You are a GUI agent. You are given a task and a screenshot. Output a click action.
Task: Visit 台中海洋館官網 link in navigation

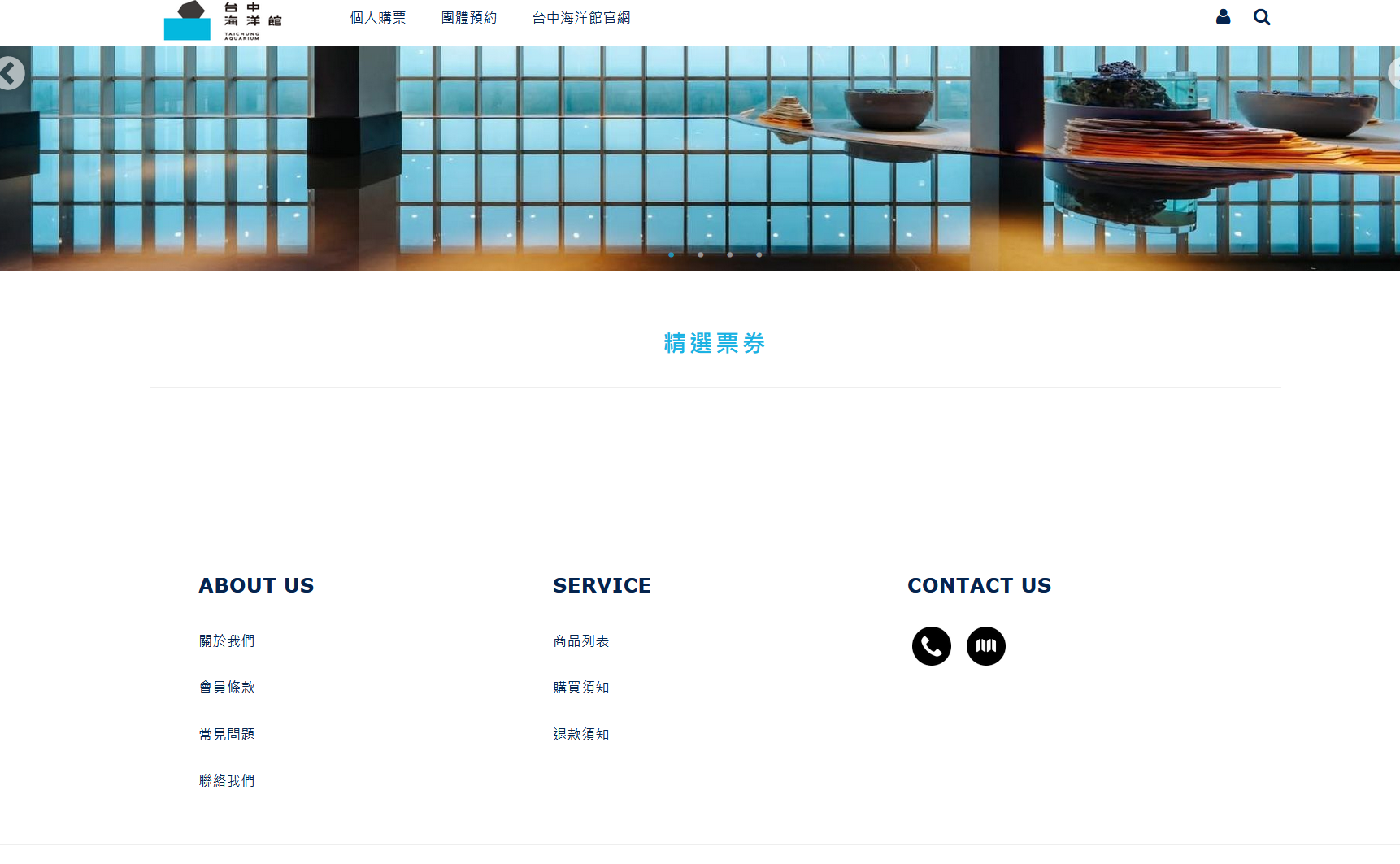coord(581,18)
